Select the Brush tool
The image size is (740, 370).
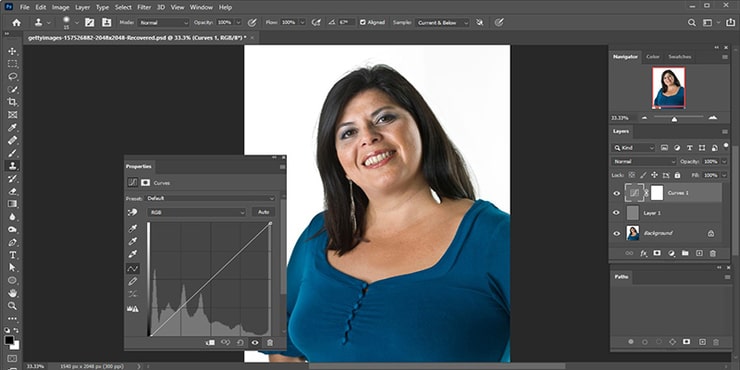coord(12,153)
